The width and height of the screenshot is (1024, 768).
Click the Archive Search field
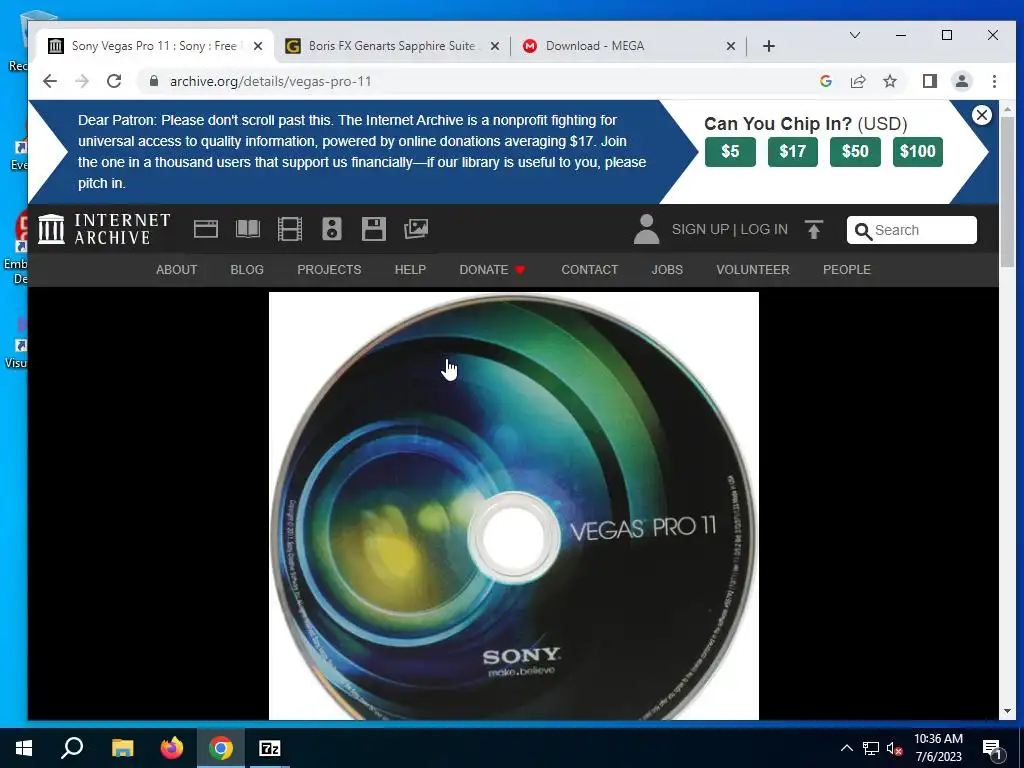tap(912, 230)
